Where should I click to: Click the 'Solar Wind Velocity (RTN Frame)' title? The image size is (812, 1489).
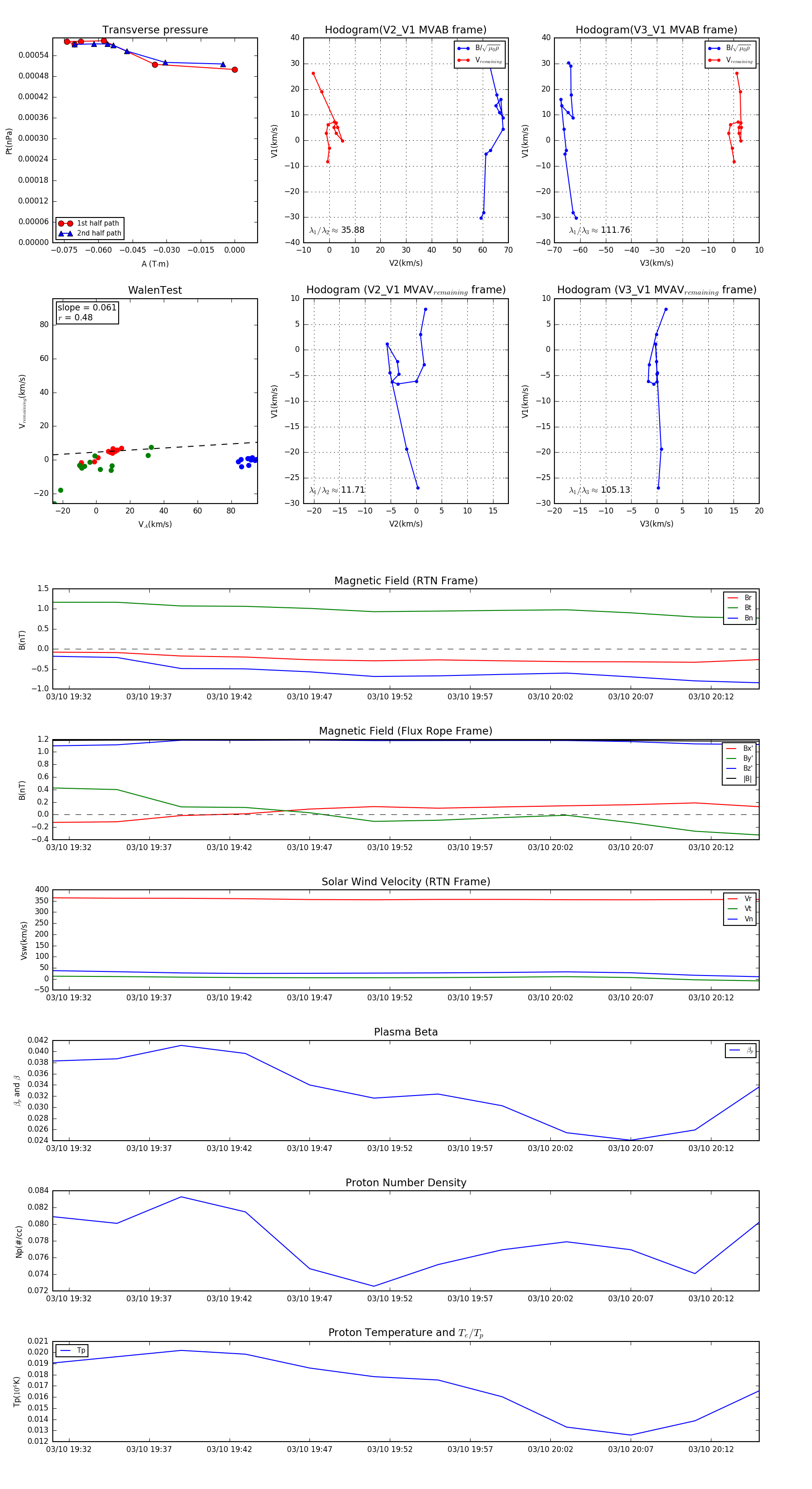tap(406, 882)
